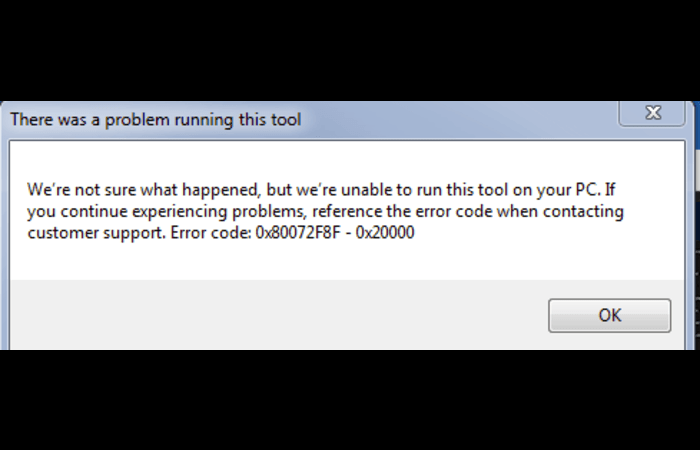Screen dimensions: 700x450
Task: Click the blank white area below the message
Action: [350, 262]
